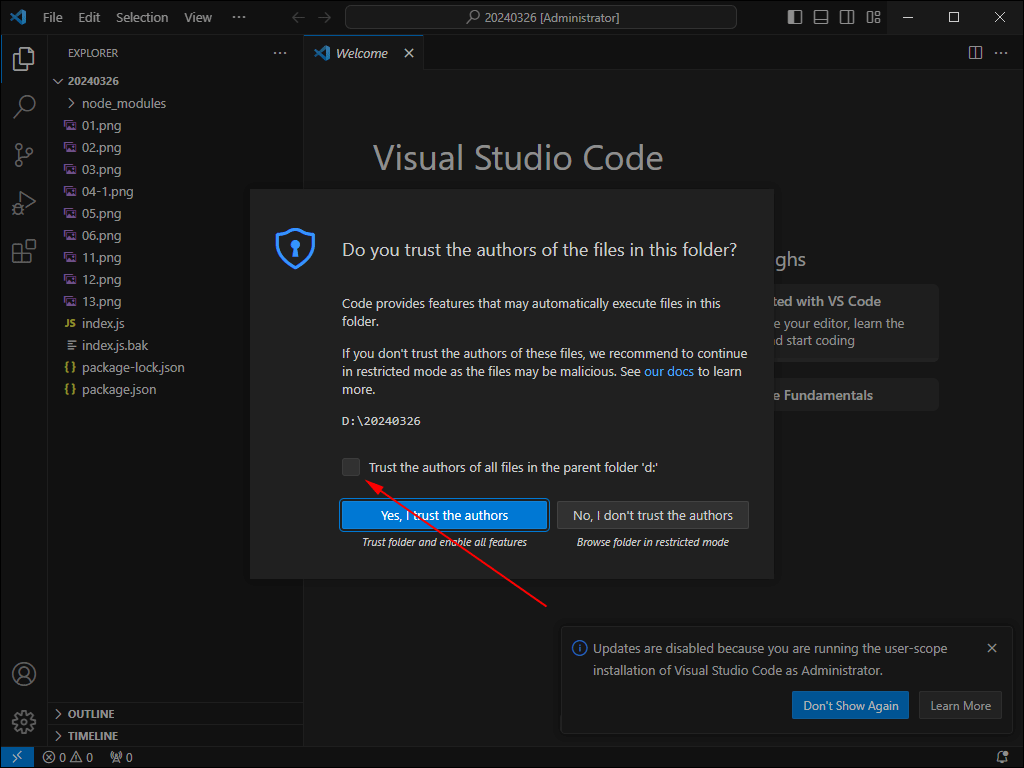Open package.json file
Viewport: 1024px width, 768px height.
click(x=175, y=389)
